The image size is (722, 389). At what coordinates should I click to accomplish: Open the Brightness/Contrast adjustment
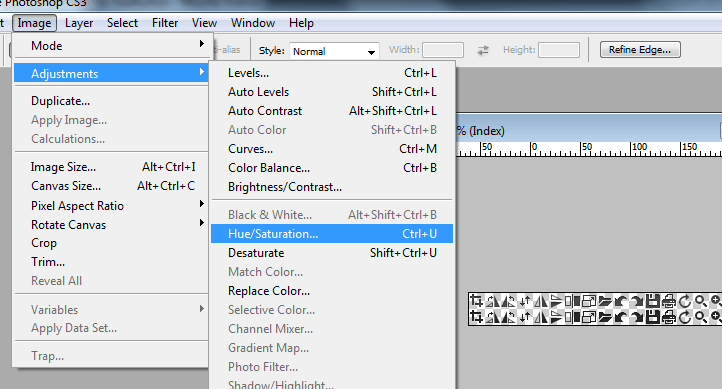(332, 187)
